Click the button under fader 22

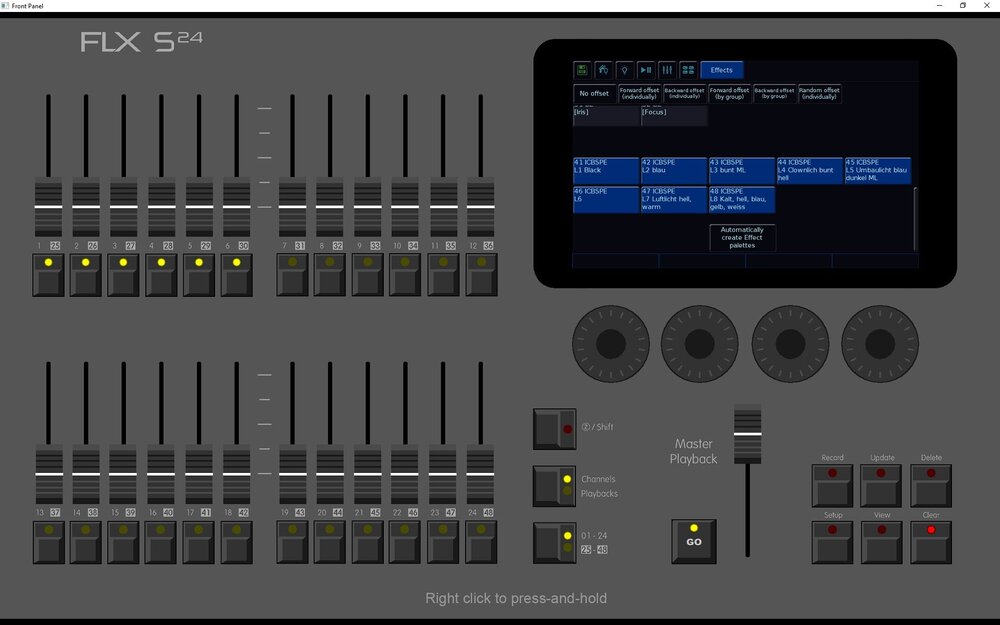click(405, 543)
